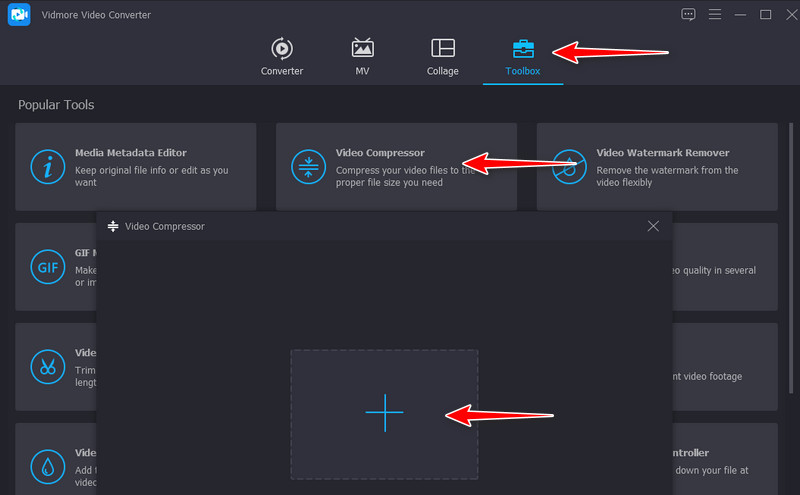The width and height of the screenshot is (800, 495).
Task: Click the partially hidden Controller tool card
Action: tap(725, 459)
